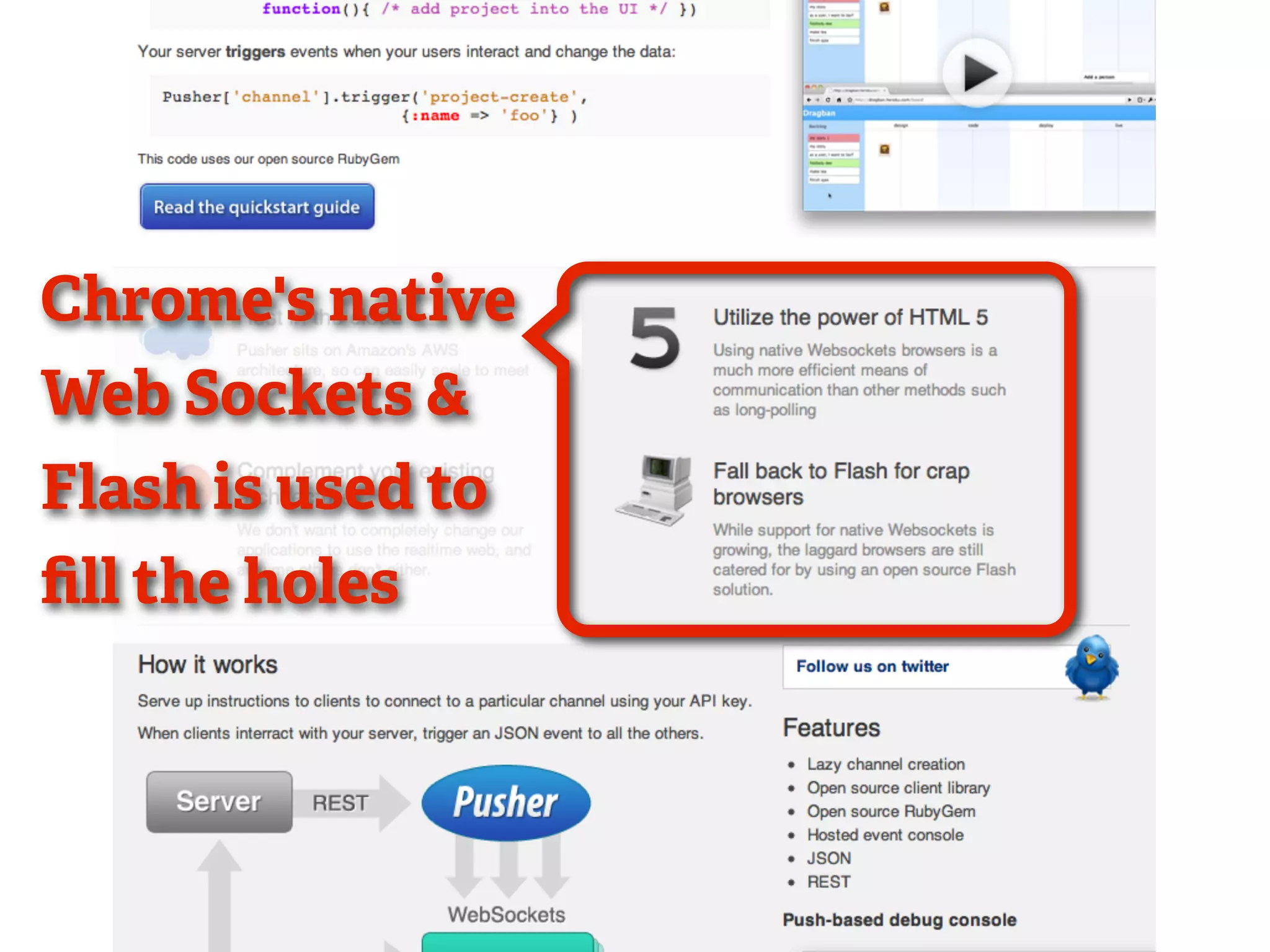This screenshot has height=952, width=1270.
Task: Click Open source RubyGem feature item
Action: click(x=890, y=811)
